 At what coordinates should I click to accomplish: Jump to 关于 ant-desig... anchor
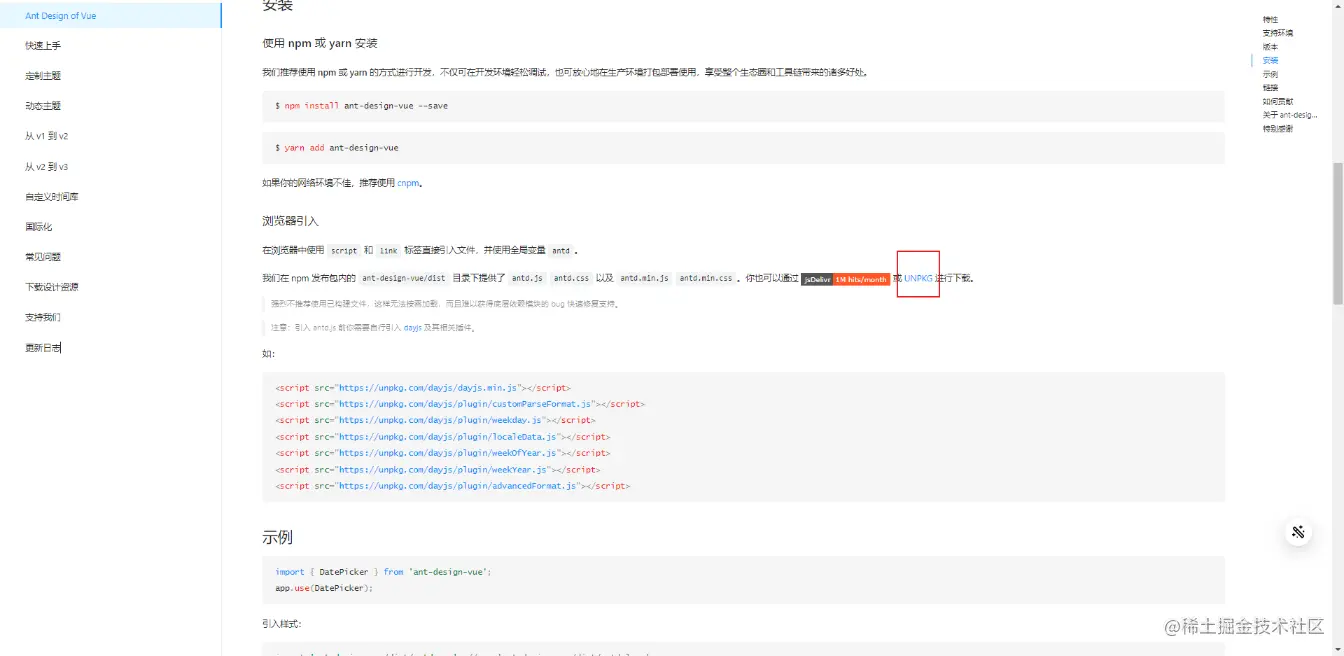(x=1290, y=115)
